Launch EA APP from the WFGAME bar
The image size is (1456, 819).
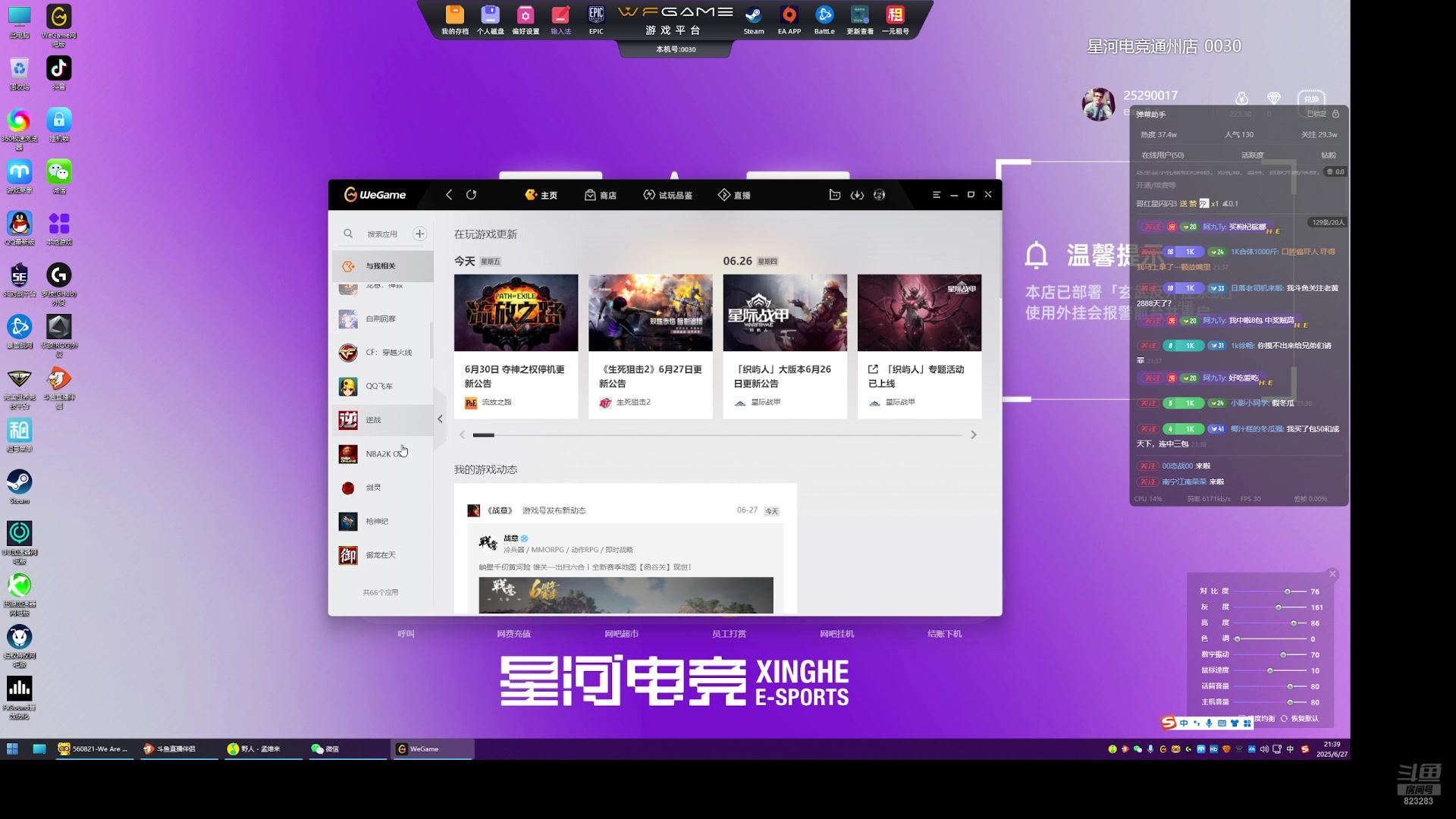pyautogui.click(x=789, y=20)
